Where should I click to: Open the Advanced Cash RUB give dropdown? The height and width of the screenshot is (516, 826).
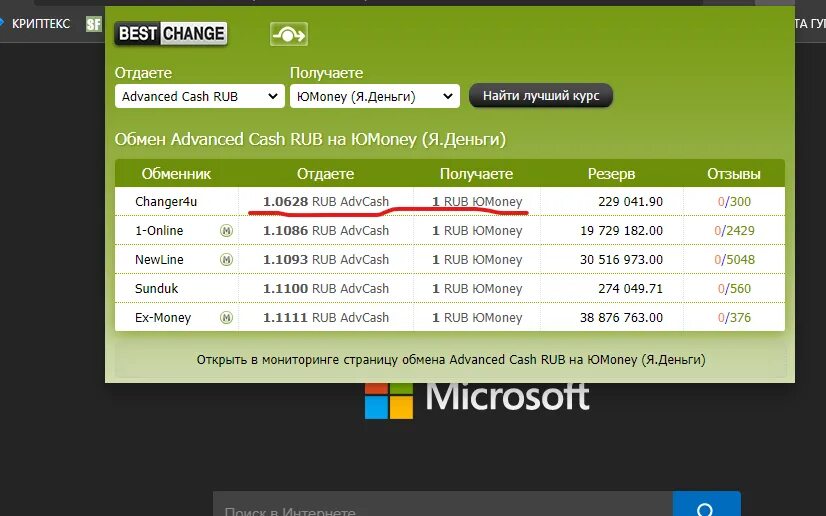[x=200, y=96]
